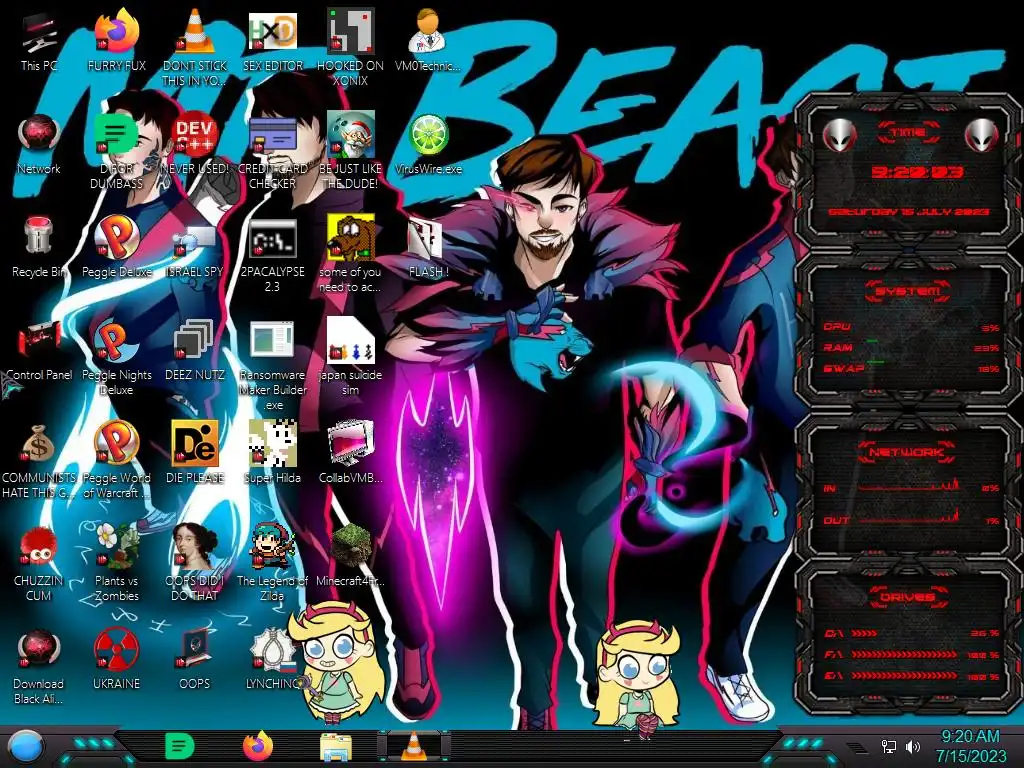Open the VirusWire.exe lime icon
This screenshot has width=1024, height=768.
pyautogui.click(x=428, y=144)
